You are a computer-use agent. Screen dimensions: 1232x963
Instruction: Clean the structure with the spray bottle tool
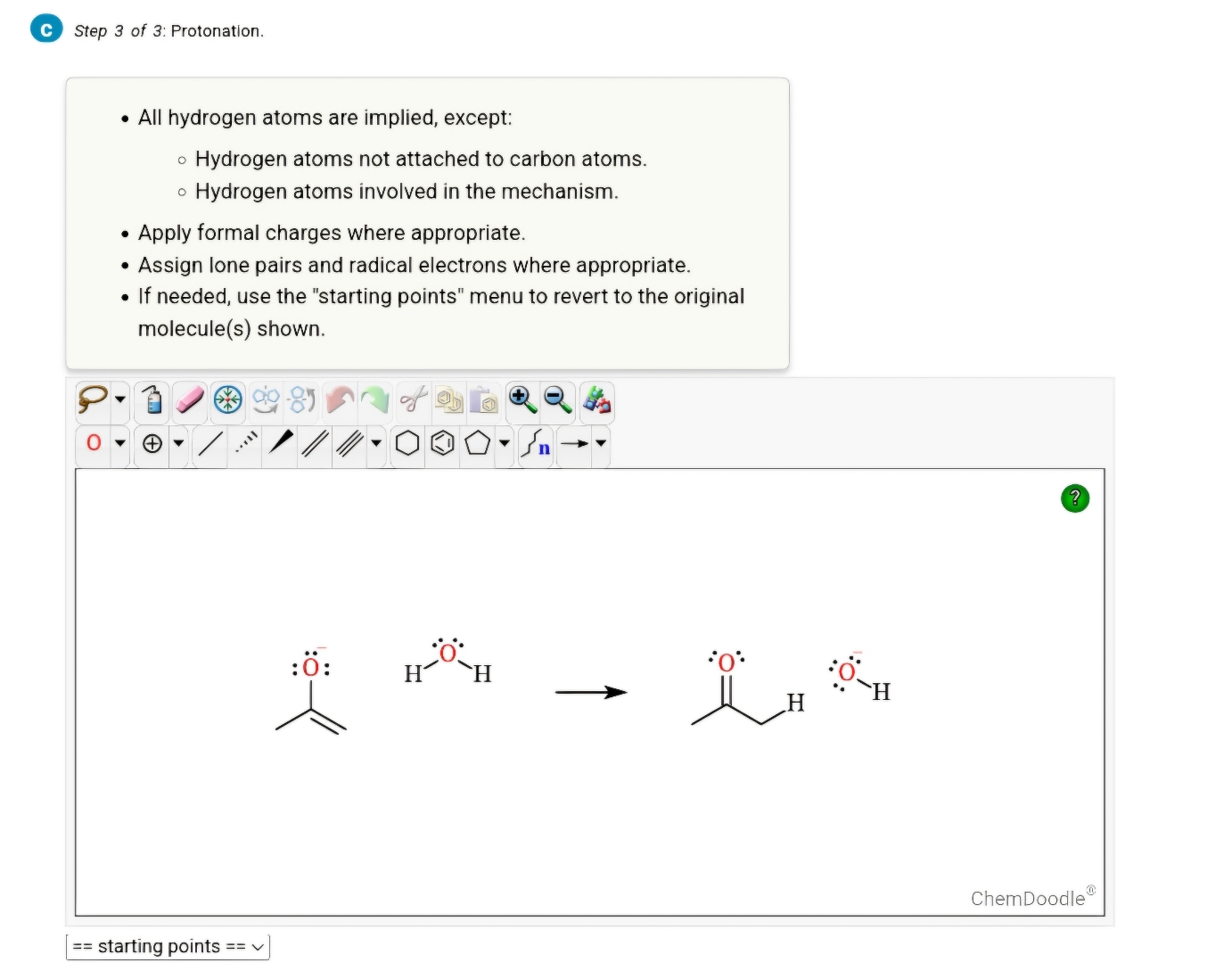[x=152, y=400]
